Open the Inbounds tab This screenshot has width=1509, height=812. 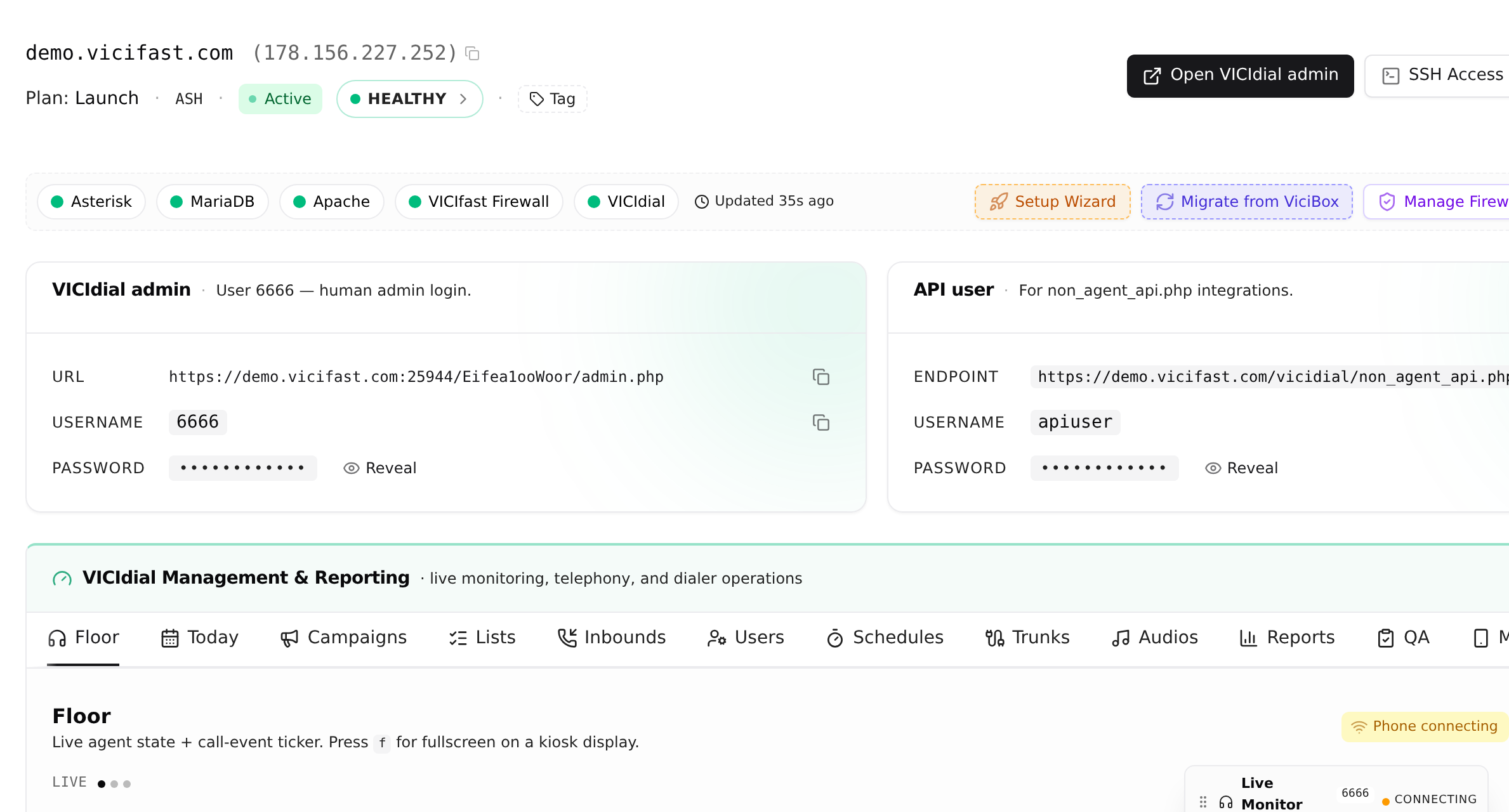611,638
